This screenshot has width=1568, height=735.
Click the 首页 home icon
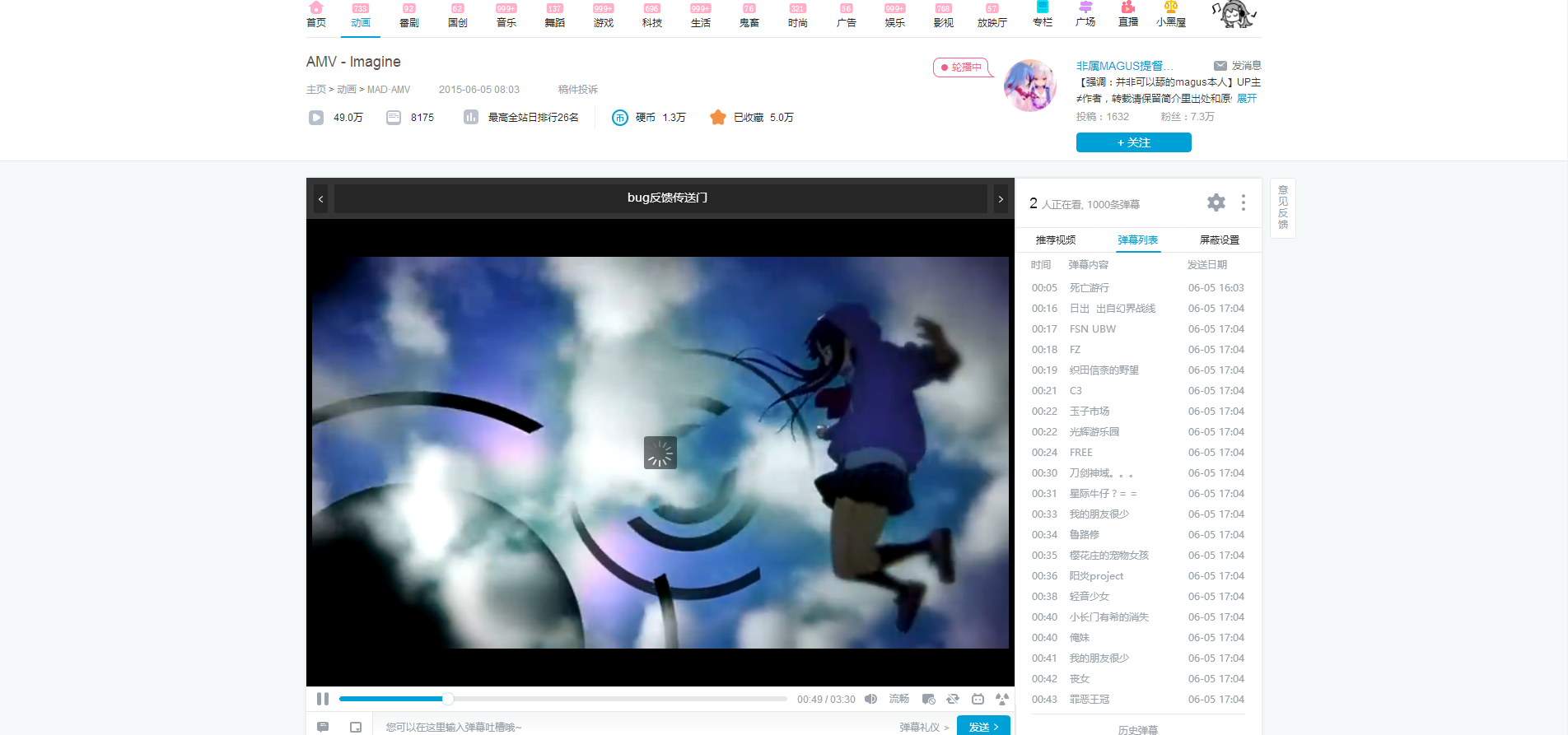316,8
